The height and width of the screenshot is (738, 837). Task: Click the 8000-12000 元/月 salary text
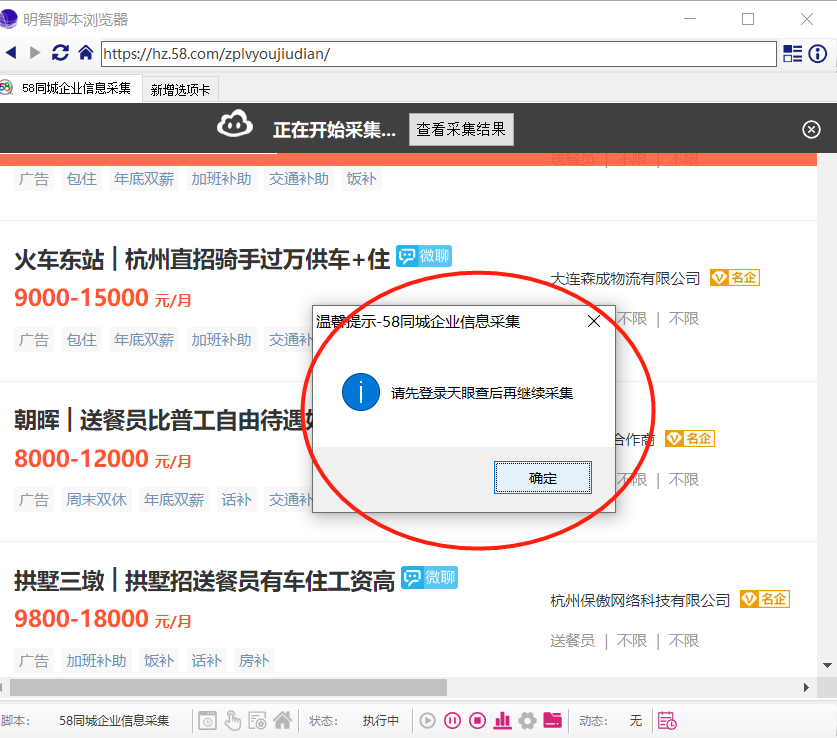tap(102, 459)
